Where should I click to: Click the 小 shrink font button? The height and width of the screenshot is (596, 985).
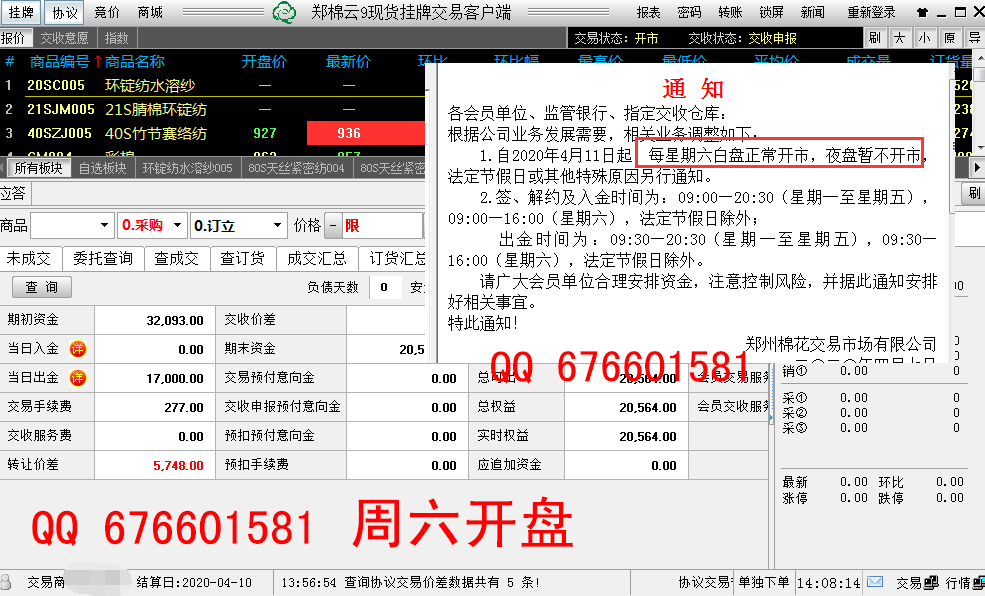(924, 38)
